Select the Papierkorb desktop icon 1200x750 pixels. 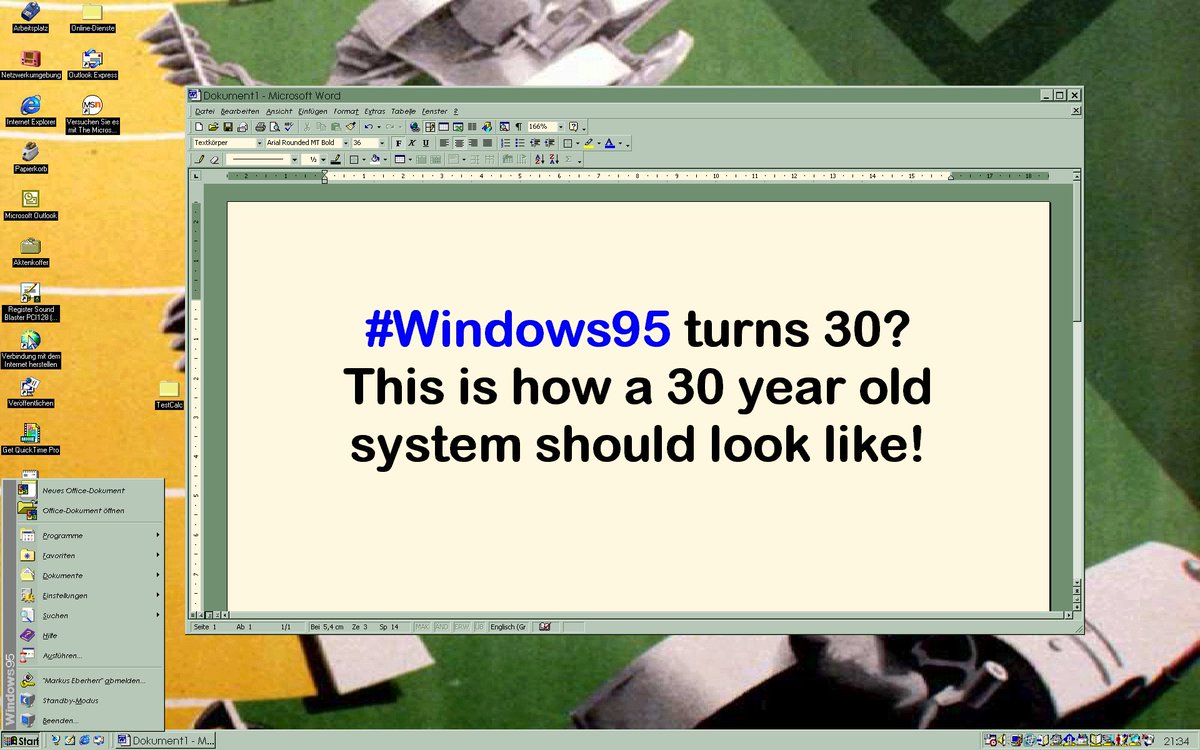(31, 157)
